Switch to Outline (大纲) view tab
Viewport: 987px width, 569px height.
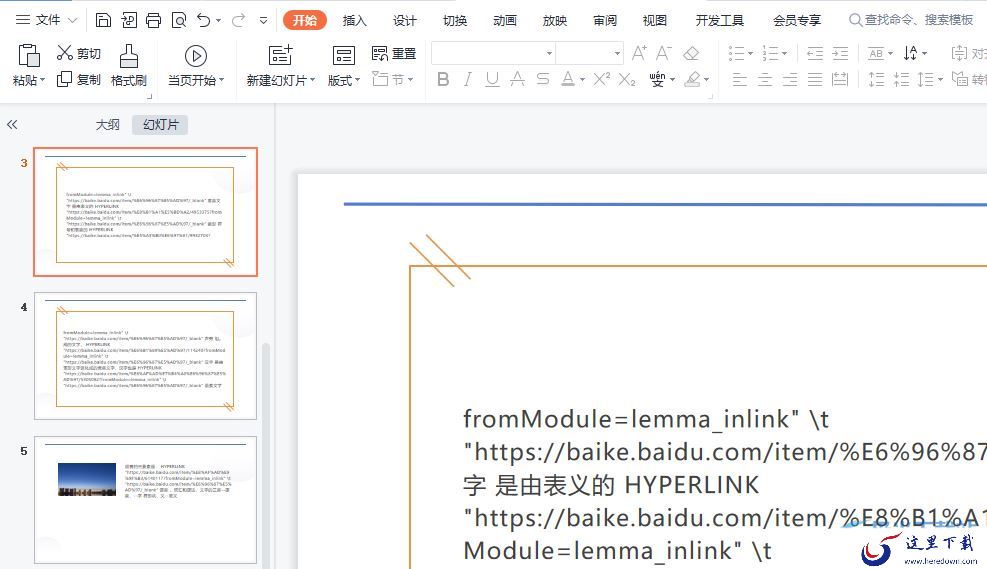[x=108, y=125]
